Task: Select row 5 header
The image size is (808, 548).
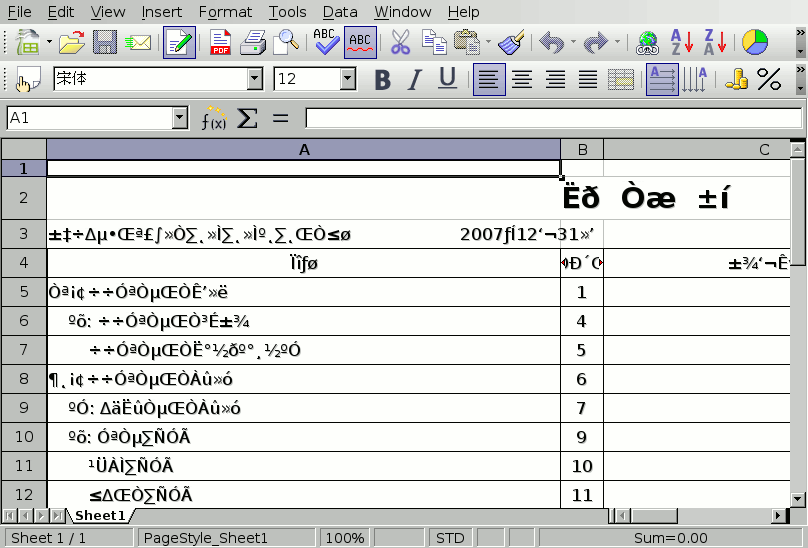Action: [x=24, y=292]
